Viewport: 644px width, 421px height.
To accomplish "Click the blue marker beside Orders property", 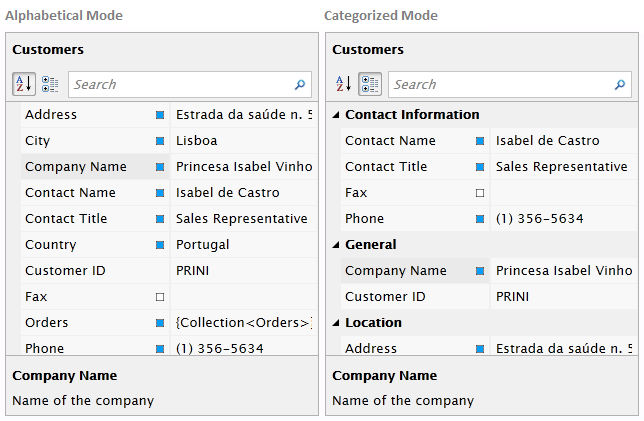I will (160, 323).
